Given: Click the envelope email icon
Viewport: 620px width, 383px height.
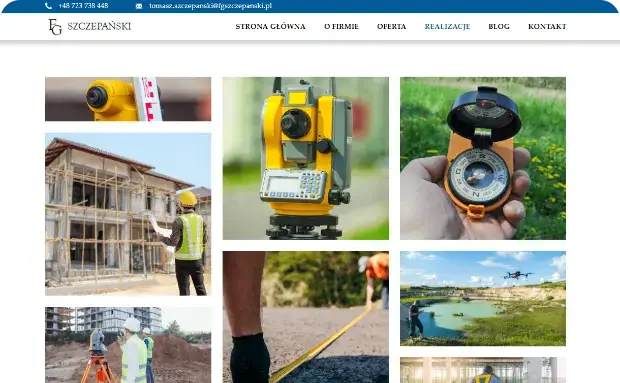Looking at the screenshot, I should (x=139, y=6).
